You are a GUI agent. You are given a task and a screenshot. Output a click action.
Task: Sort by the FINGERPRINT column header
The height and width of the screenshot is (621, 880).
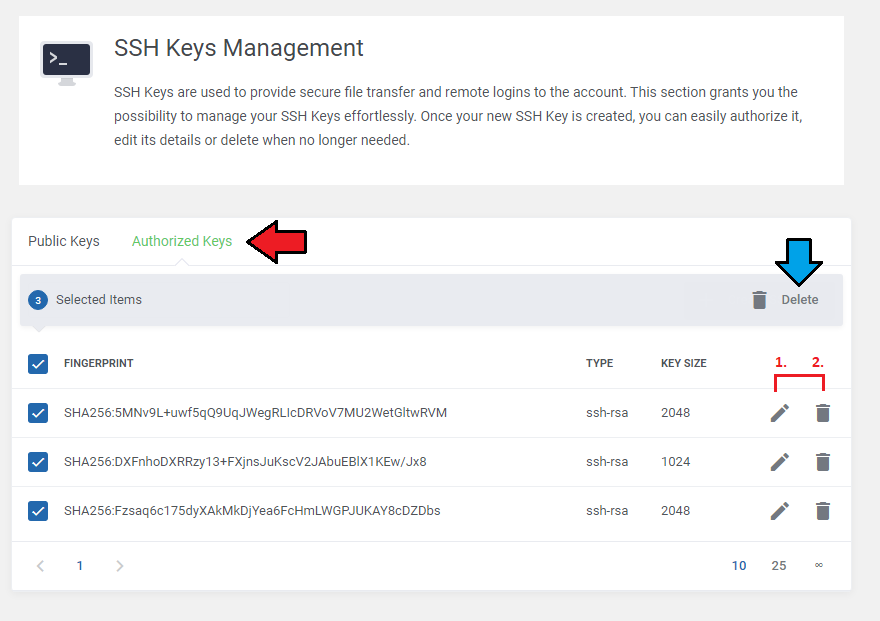point(99,364)
